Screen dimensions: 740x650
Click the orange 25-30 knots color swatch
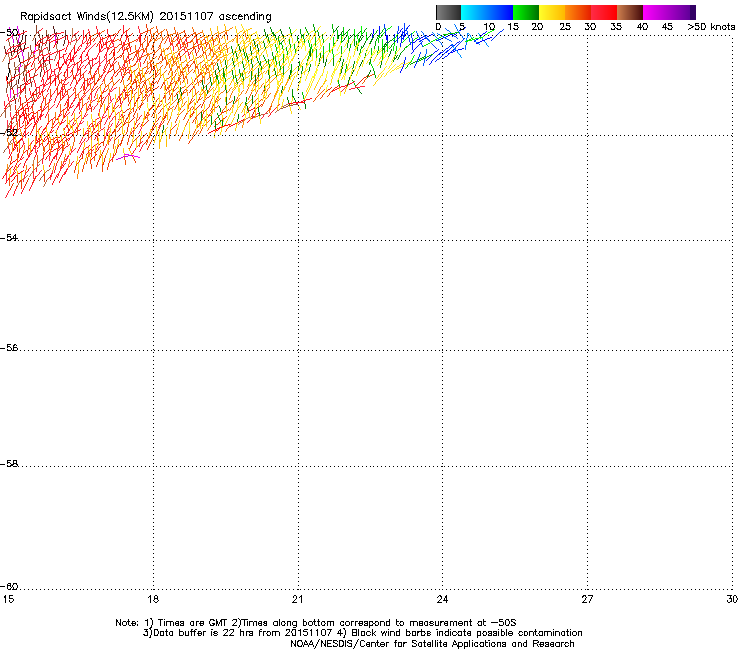coord(578,12)
